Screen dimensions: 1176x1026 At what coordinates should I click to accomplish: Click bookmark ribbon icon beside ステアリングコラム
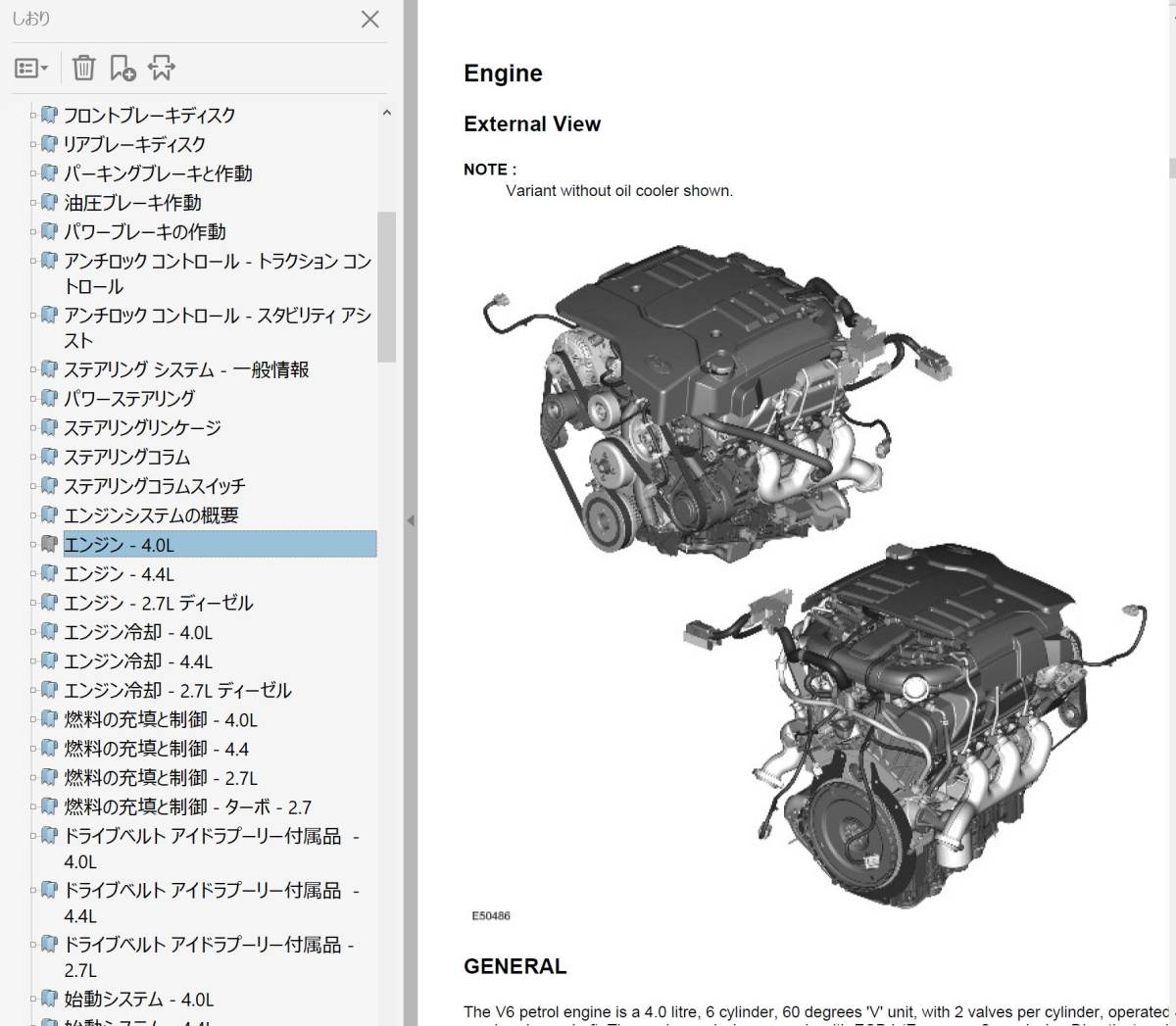pyautogui.click(x=49, y=457)
